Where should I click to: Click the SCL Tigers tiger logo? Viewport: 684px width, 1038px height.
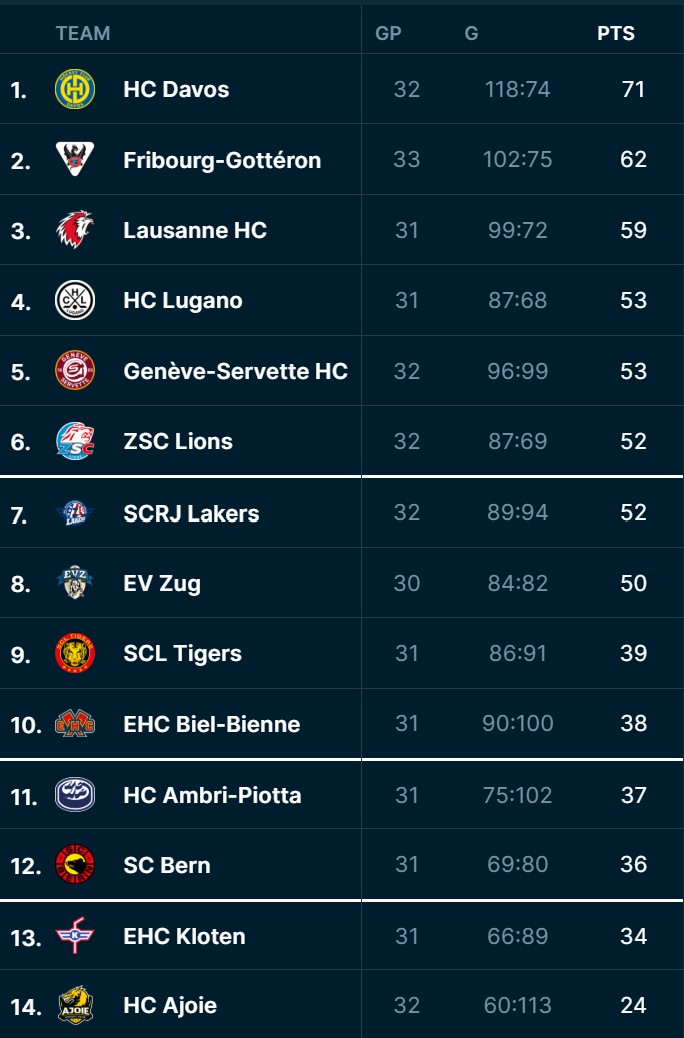[x=75, y=654]
